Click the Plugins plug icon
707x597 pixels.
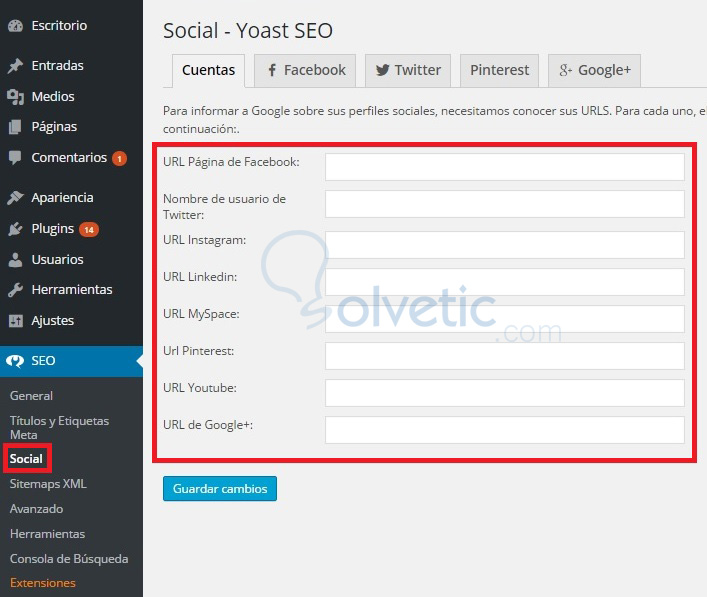pos(15,229)
